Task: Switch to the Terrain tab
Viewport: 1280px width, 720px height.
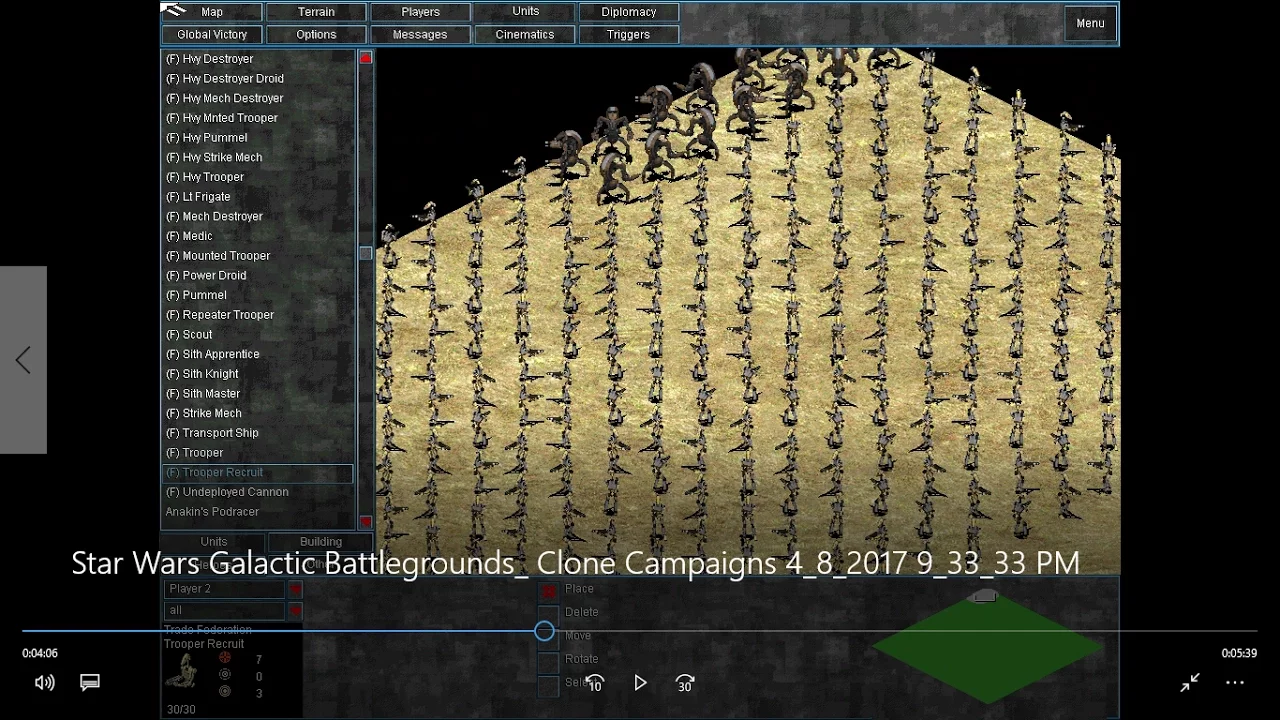Action: [316, 12]
